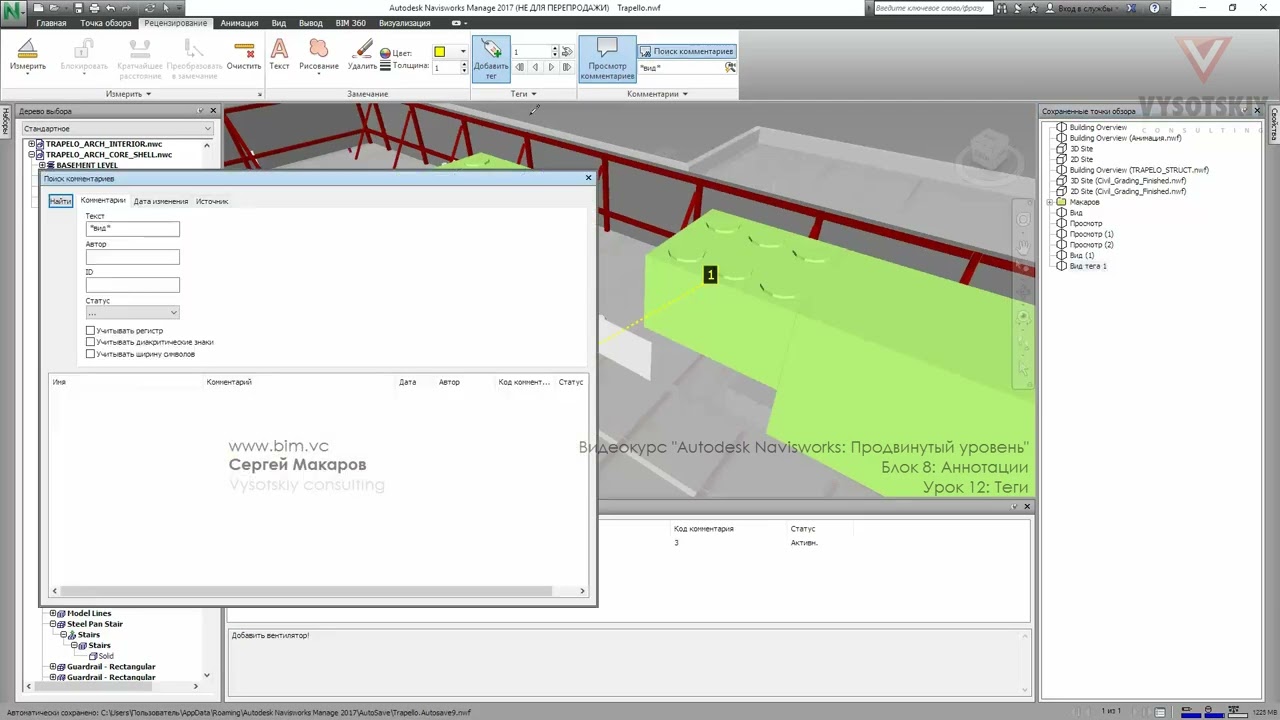The image size is (1280, 720).
Task: Go to next tag arrow
Action: click(551, 67)
